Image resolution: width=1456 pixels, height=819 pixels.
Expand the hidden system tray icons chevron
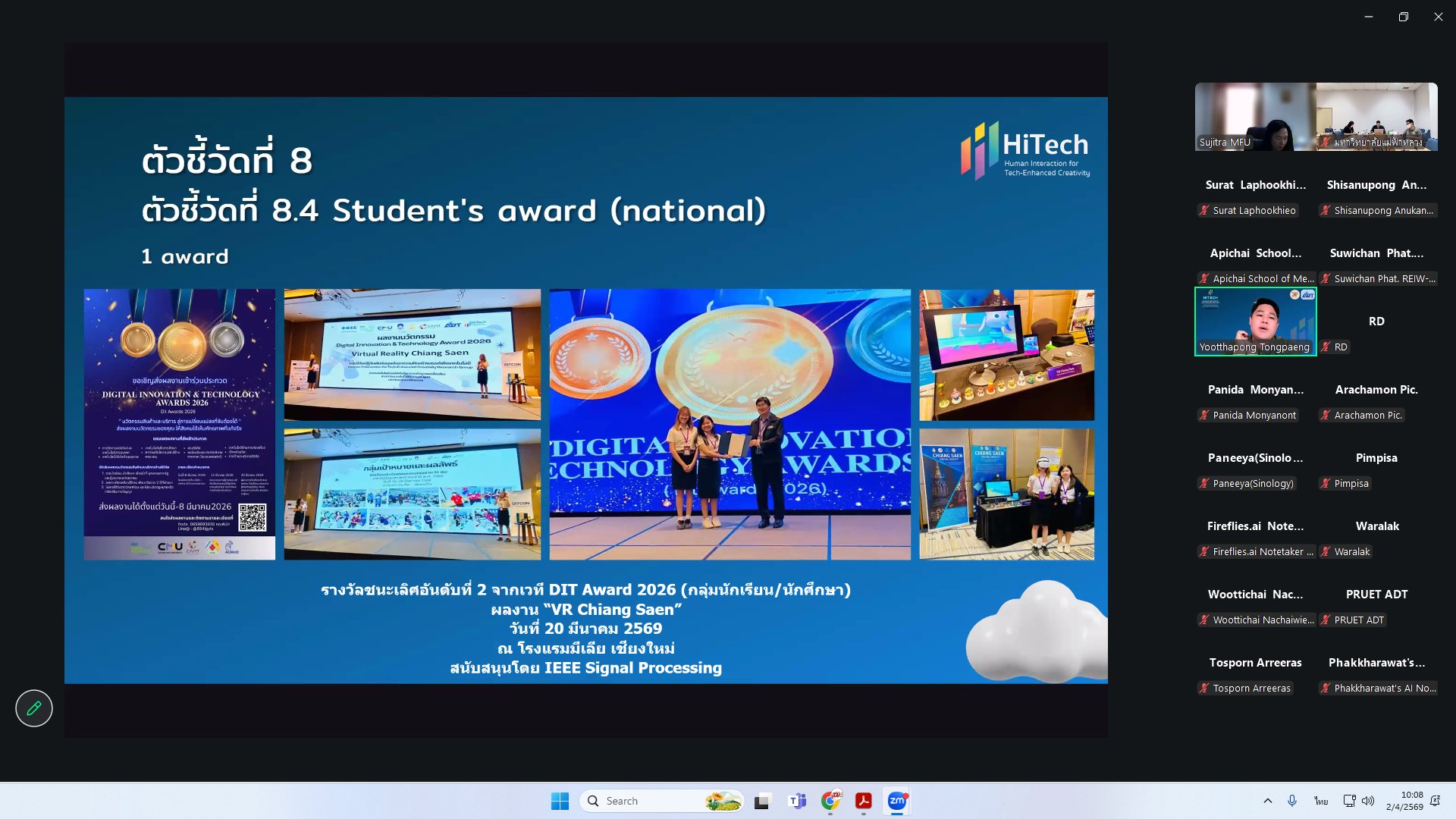[x=1267, y=801]
